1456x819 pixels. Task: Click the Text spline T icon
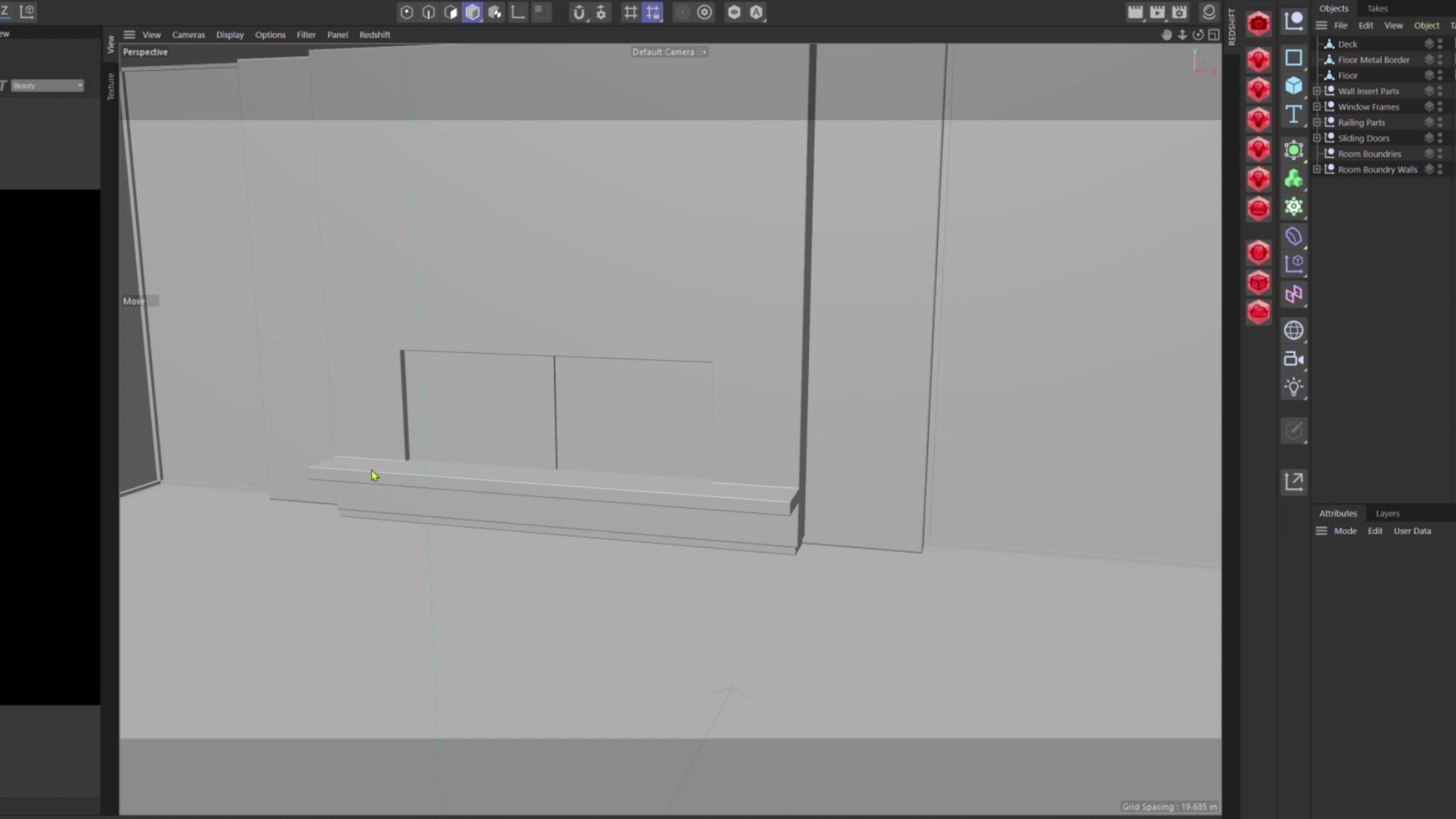click(1294, 115)
